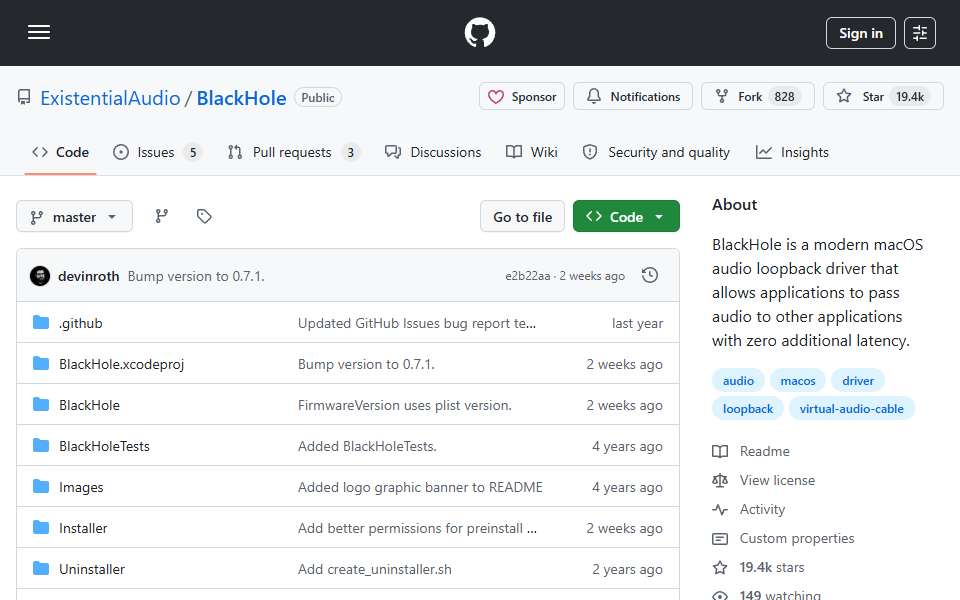The height and width of the screenshot is (600, 960).
Task: Select the driver topic tag
Action: [858, 381]
